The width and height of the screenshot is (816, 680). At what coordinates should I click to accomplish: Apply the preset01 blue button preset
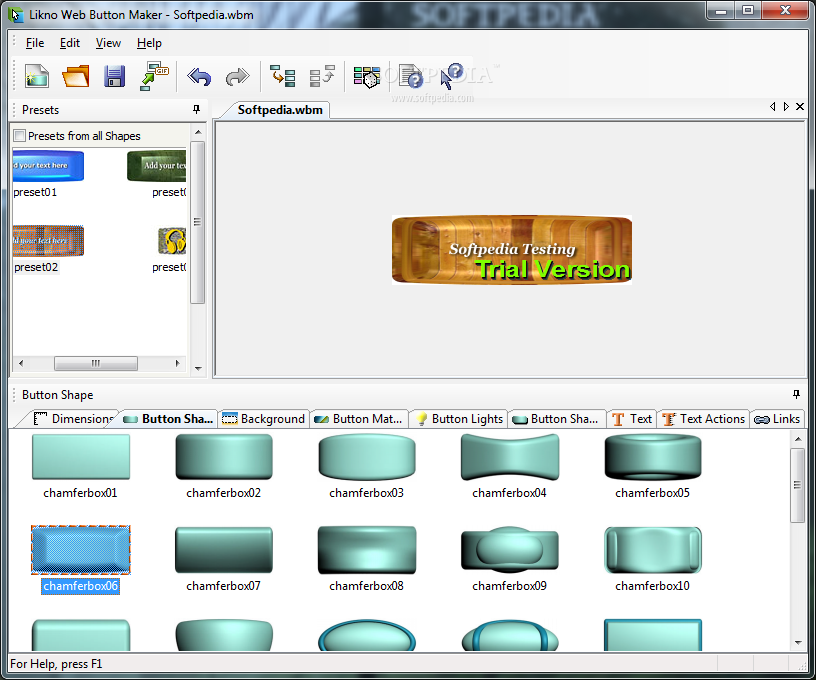click(48, 166)
